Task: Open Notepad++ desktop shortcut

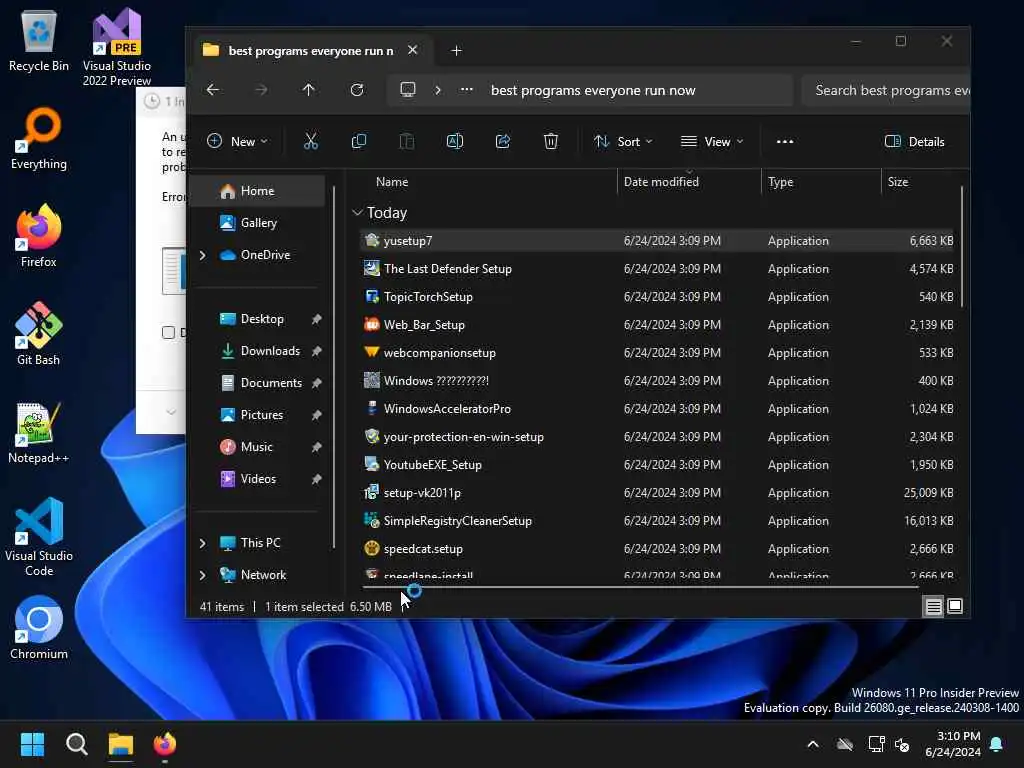Action: pyautogui.click(x=39, y=432)
